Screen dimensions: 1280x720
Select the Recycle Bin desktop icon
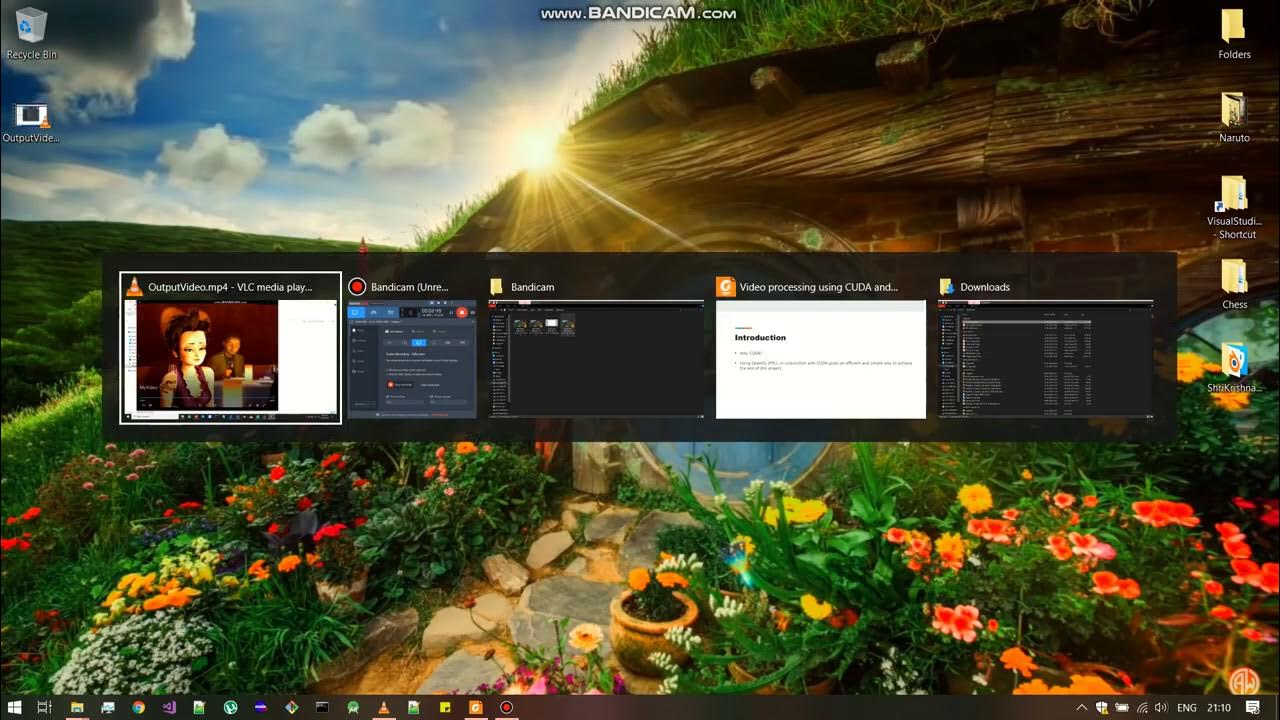pos(31,34)
